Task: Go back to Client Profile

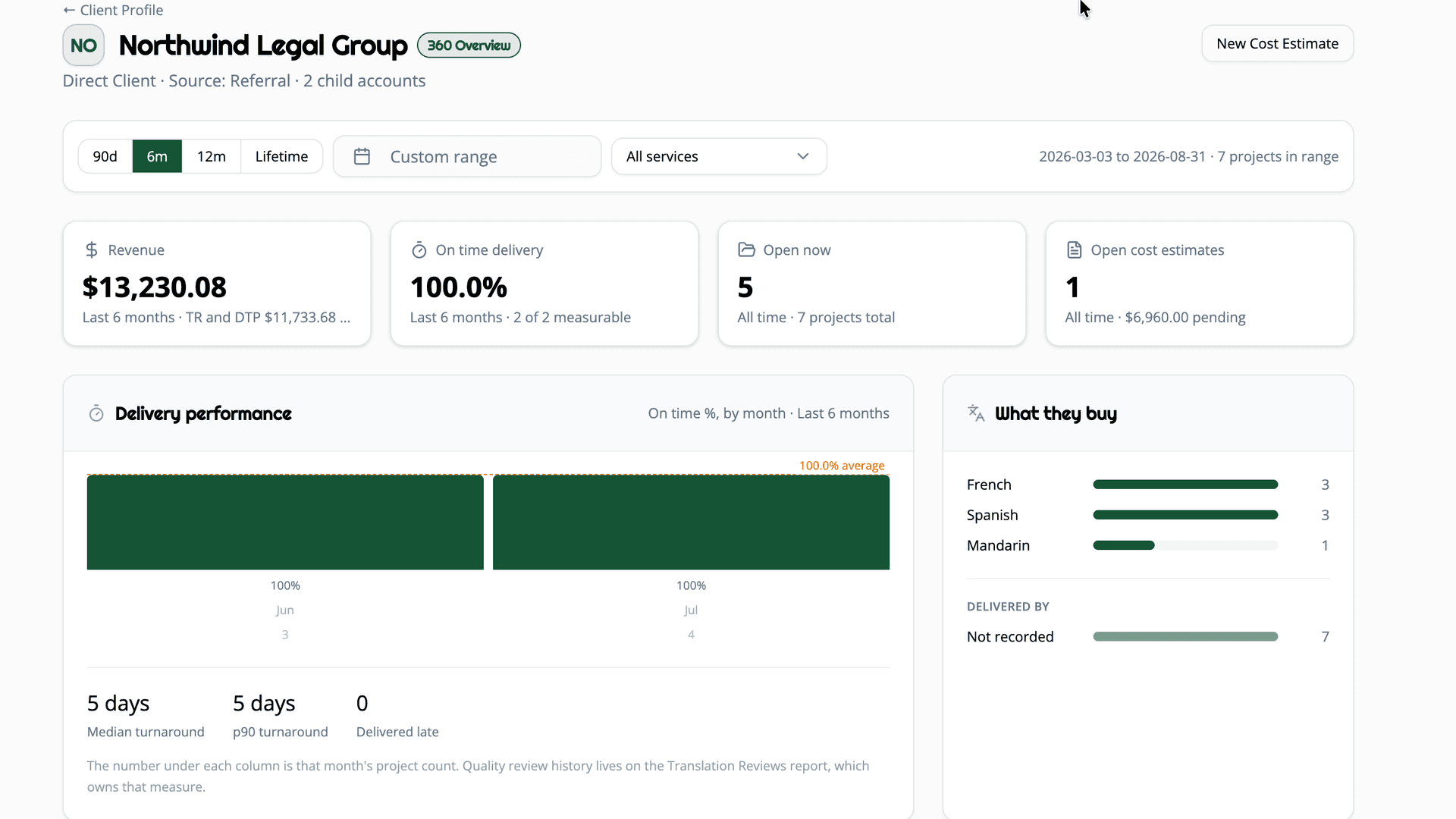Action: pos(113,10)
